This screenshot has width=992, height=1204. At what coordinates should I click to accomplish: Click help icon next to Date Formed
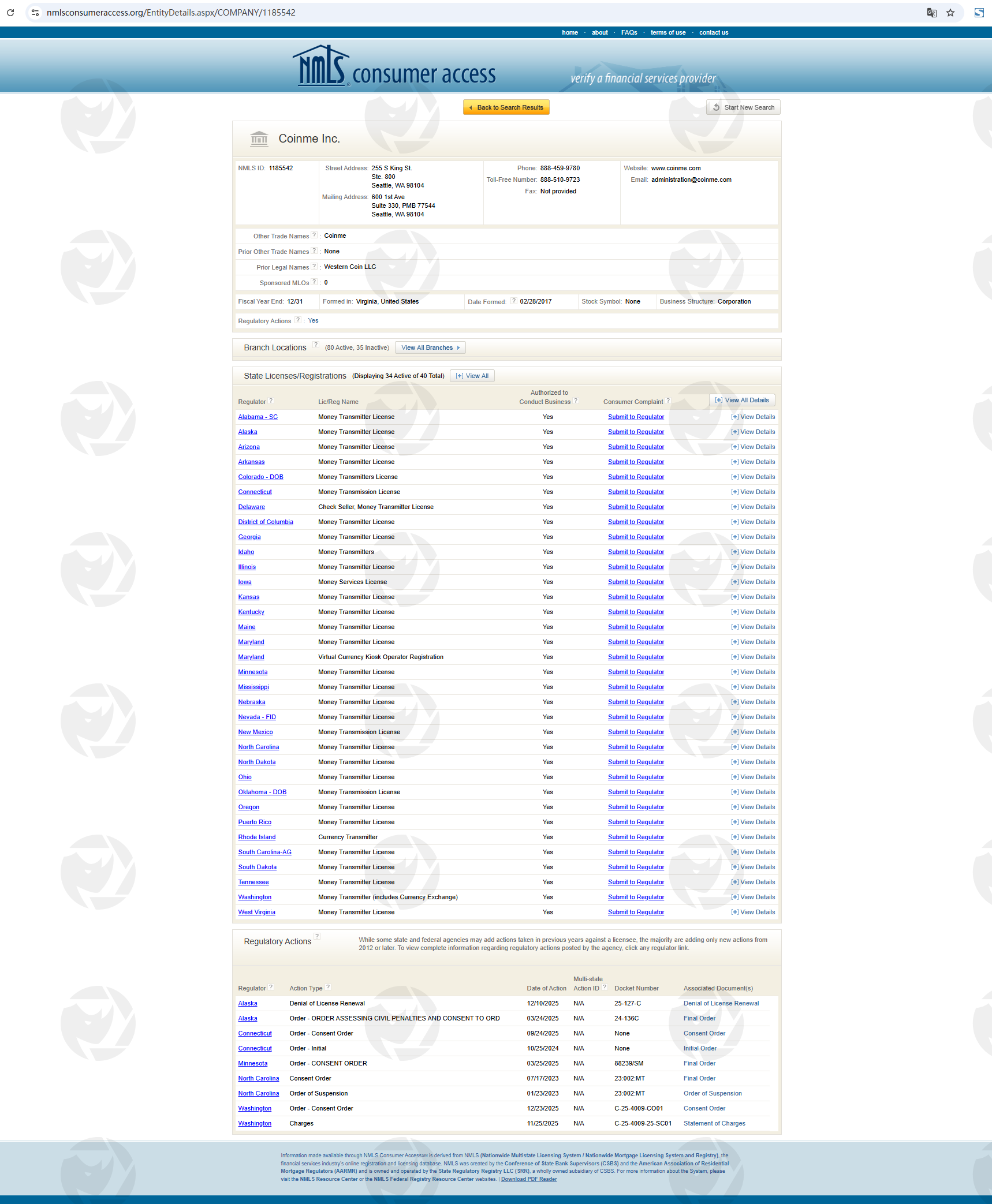[513, 301]
